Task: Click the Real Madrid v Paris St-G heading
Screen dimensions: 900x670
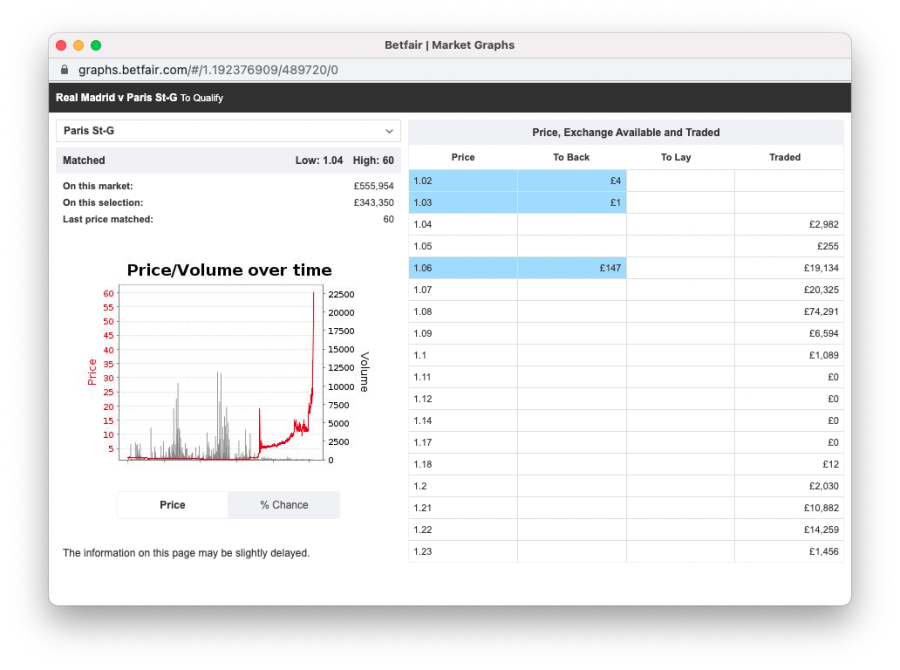Action: coord(117,98)
